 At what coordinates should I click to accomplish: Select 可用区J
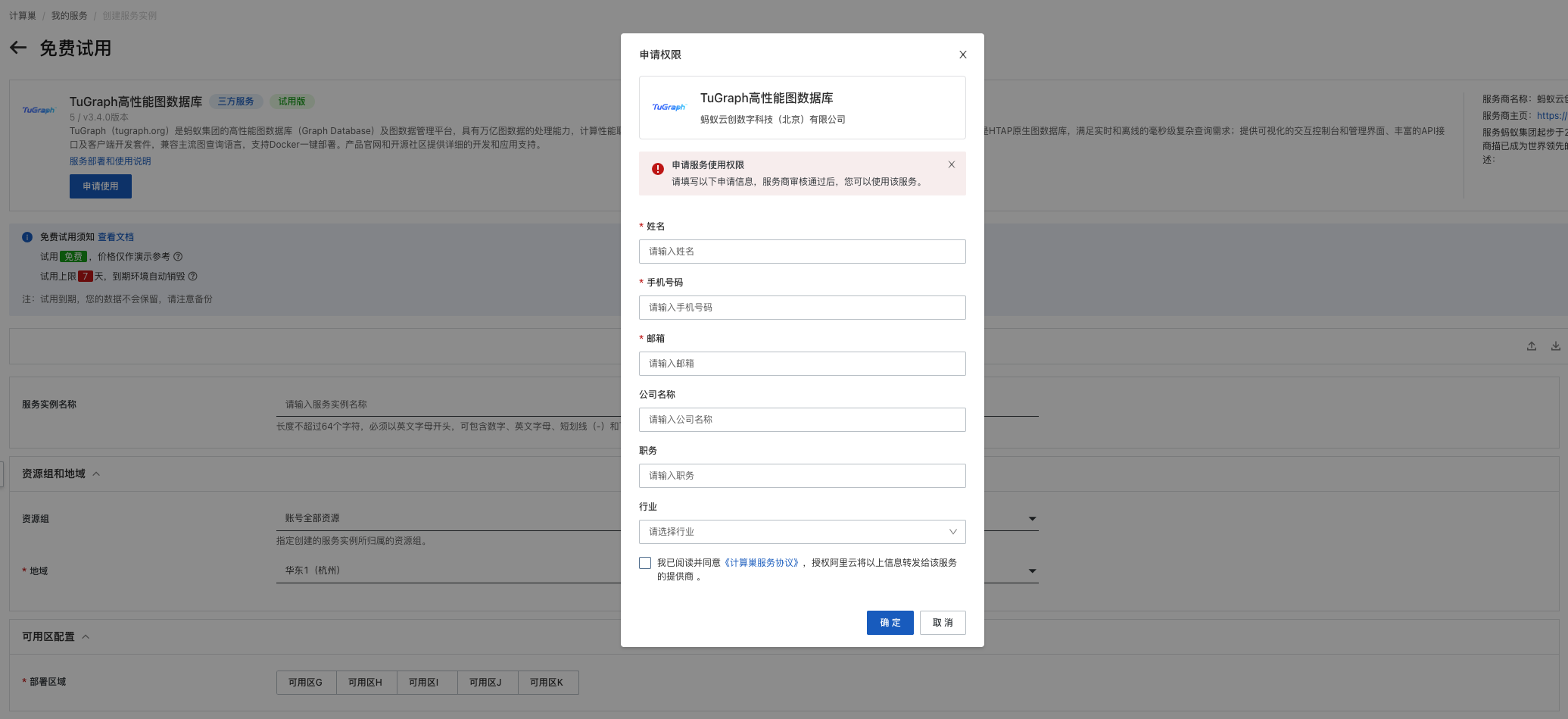488,683
